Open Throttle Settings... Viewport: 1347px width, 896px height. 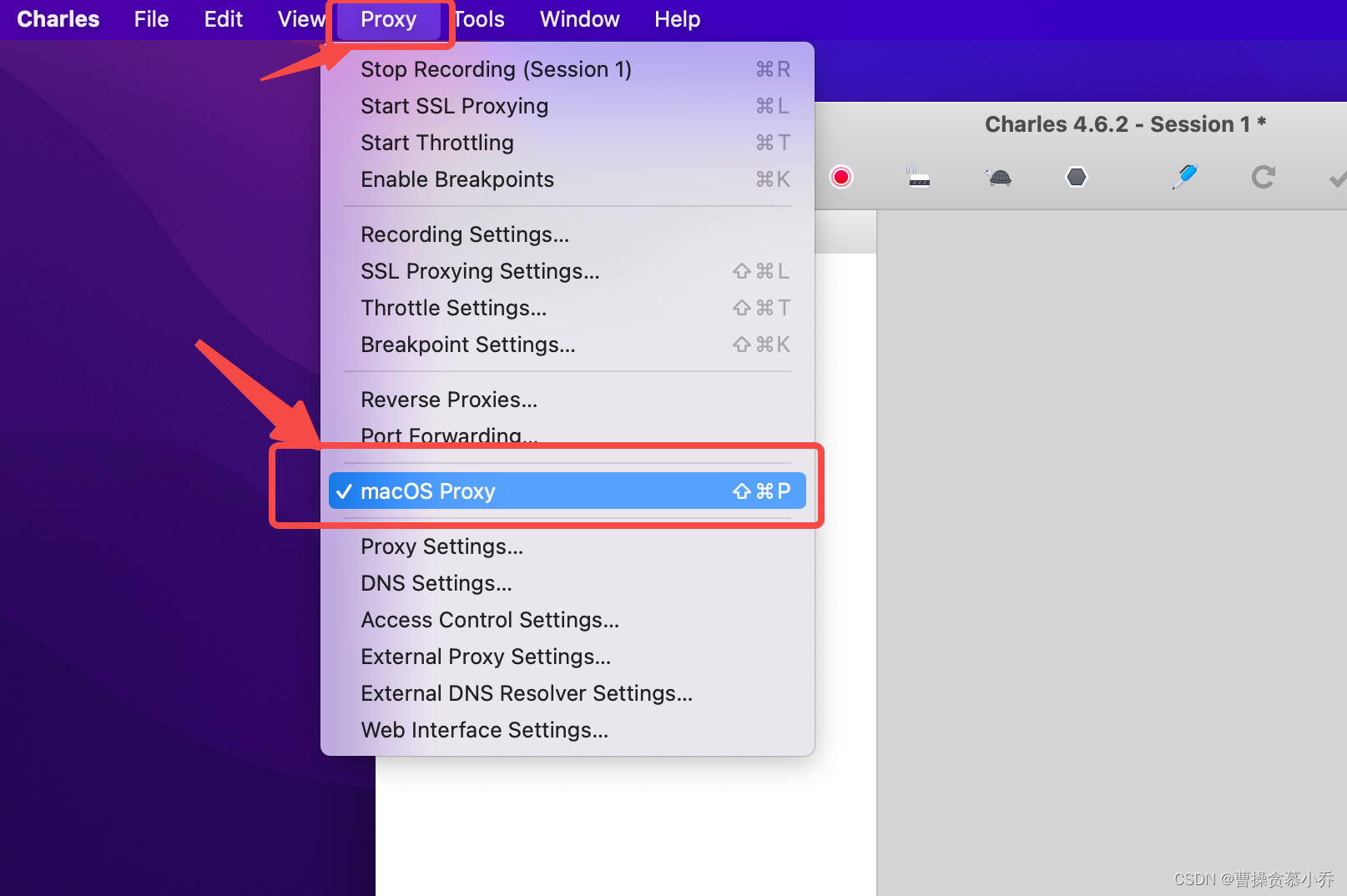click(x=568, y=308)
